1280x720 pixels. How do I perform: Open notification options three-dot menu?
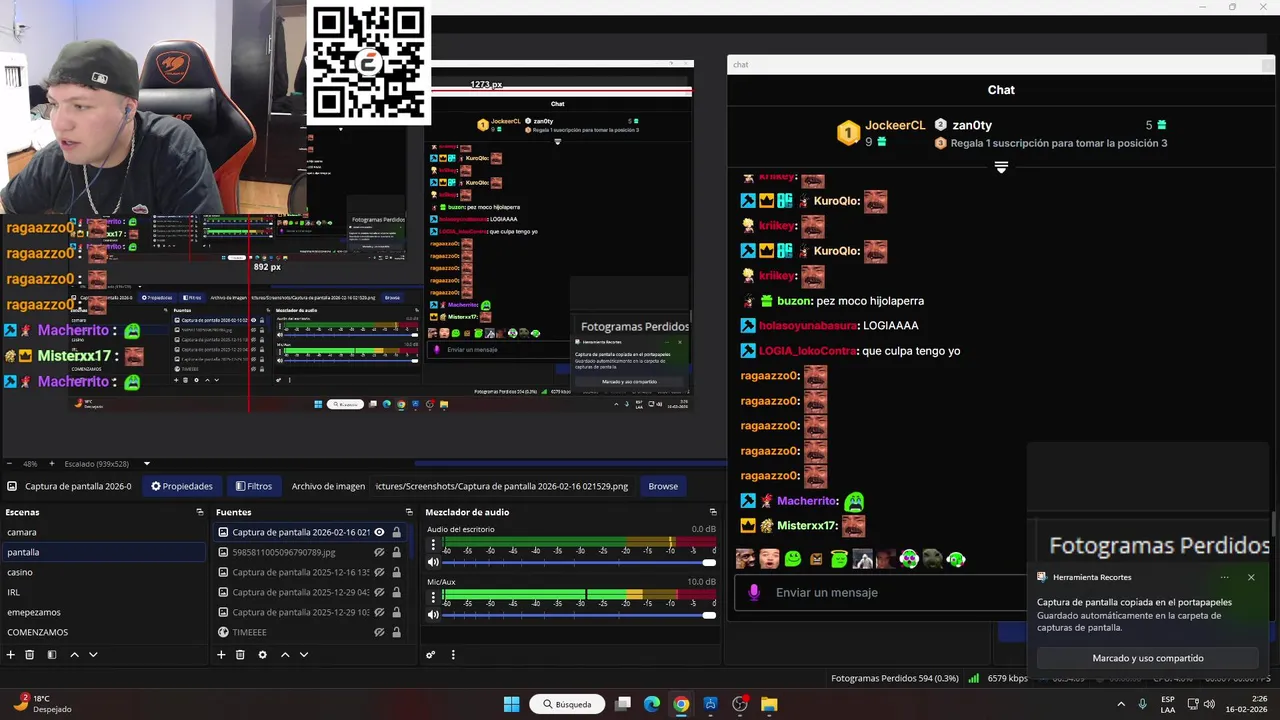click(1224, 577)
